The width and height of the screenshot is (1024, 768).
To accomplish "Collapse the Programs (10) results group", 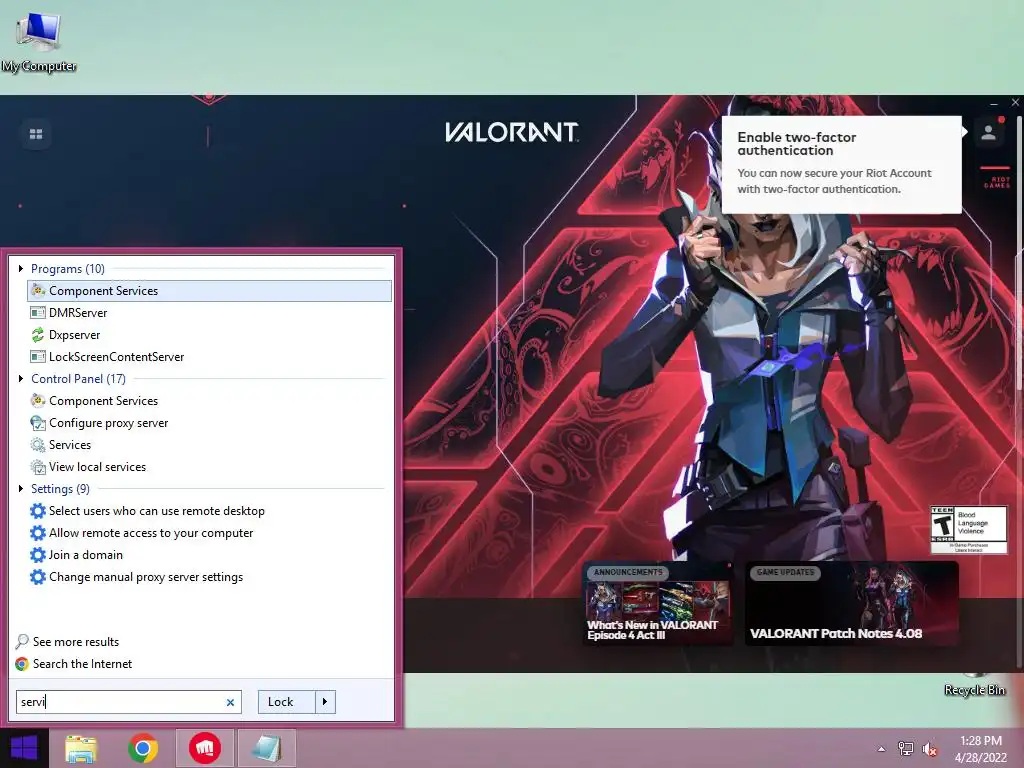I will pyautogui.click(x=21, y=268).
